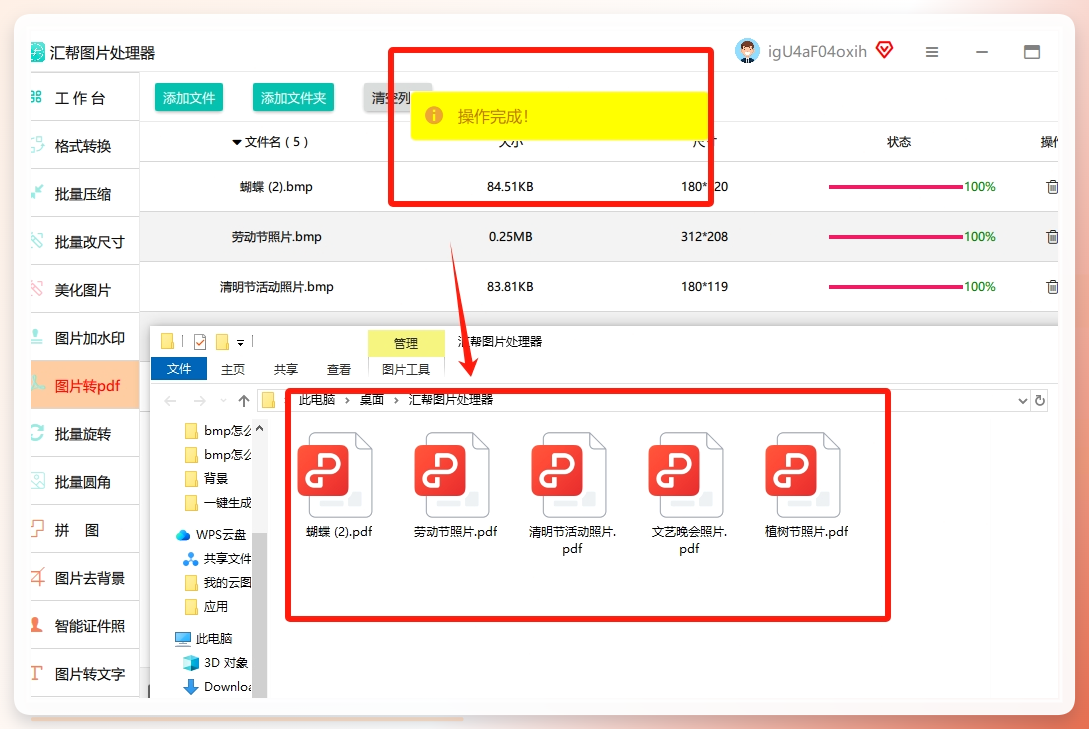Image resolution: width=1089 pixels, height=729 pixels.
Task: Switch to the Explorer 主页 tab
Action: 233,369
